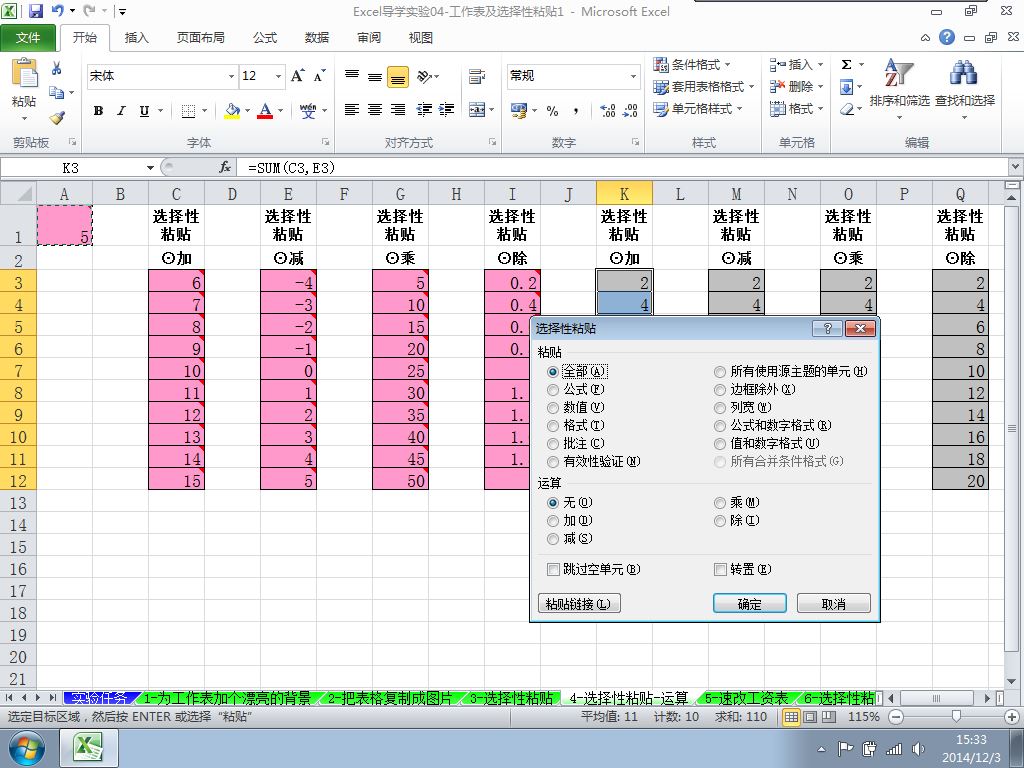
Task: Click the Wrap Text icon
Action: click(x=477, y=76)
